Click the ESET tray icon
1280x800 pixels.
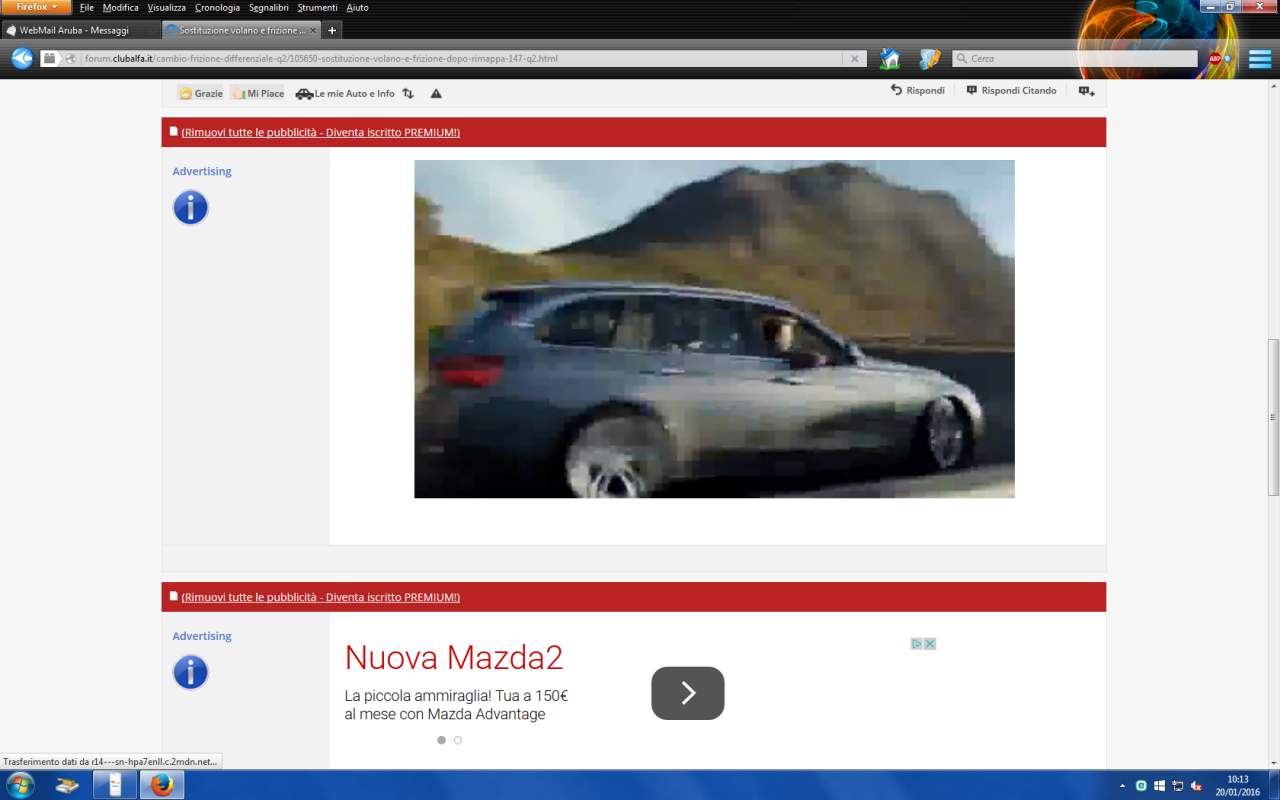pos(1141,786)
